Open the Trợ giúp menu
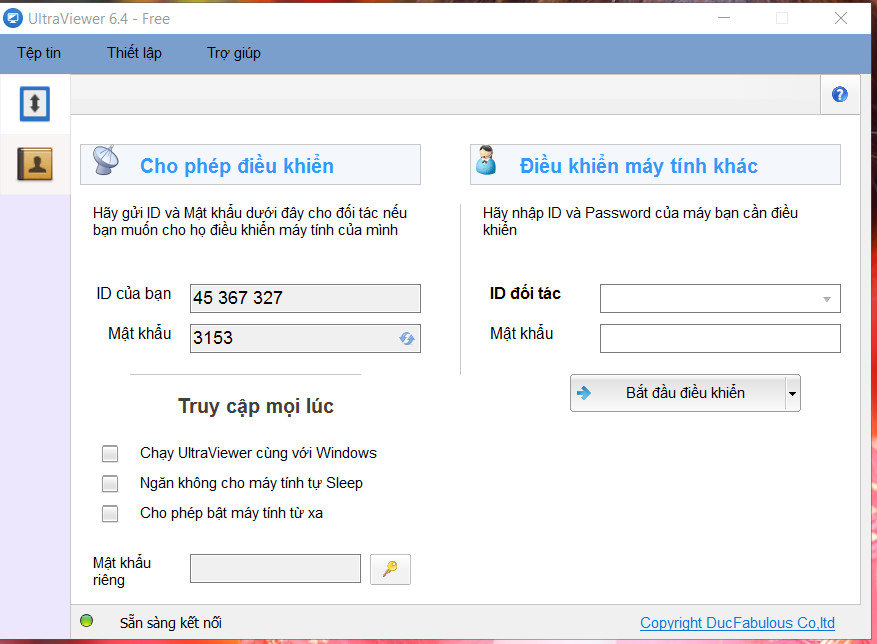This screenshot has width=877, height=644. click(x=234, y=53)
